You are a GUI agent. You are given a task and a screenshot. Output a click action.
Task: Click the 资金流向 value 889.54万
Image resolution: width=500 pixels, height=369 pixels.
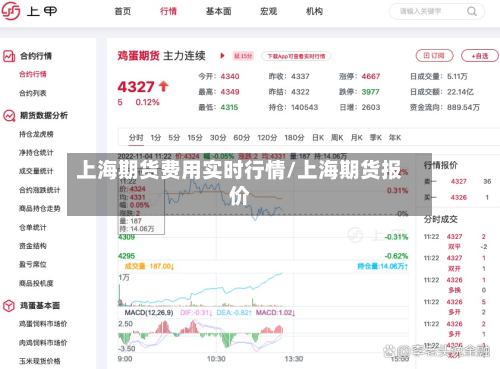tap(463, 107)
